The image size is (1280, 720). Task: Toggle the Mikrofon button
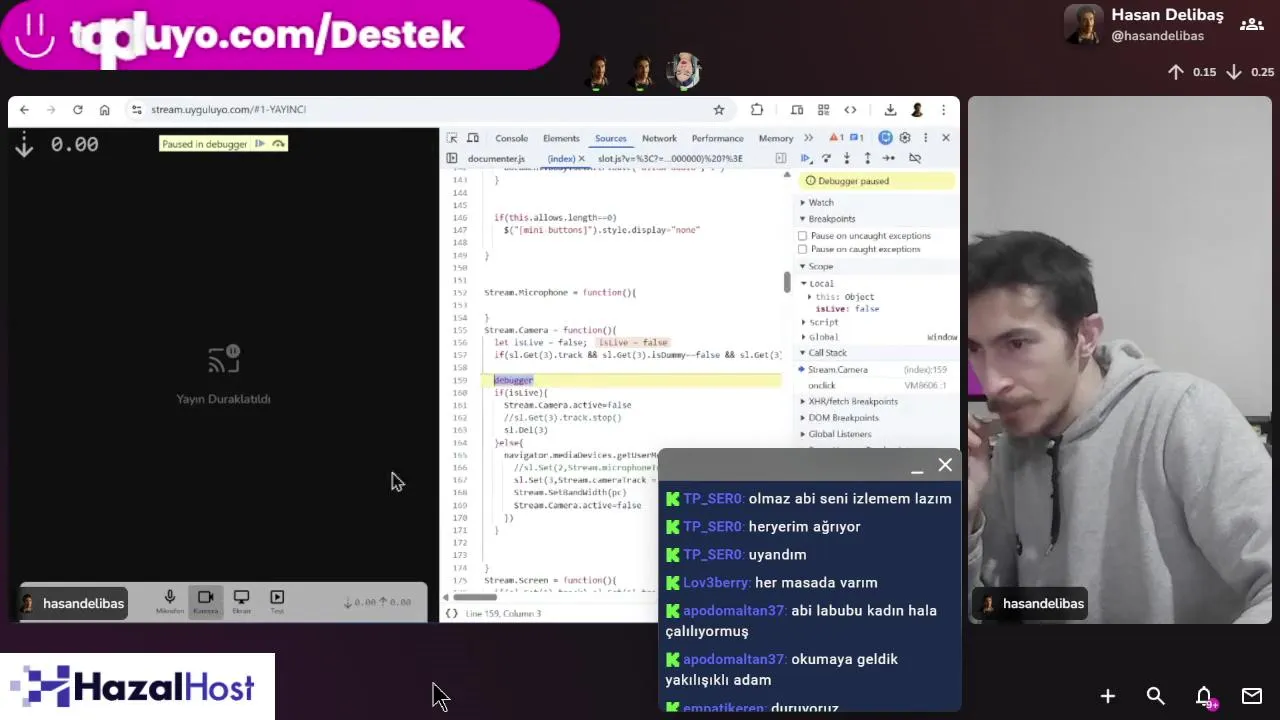170,602
